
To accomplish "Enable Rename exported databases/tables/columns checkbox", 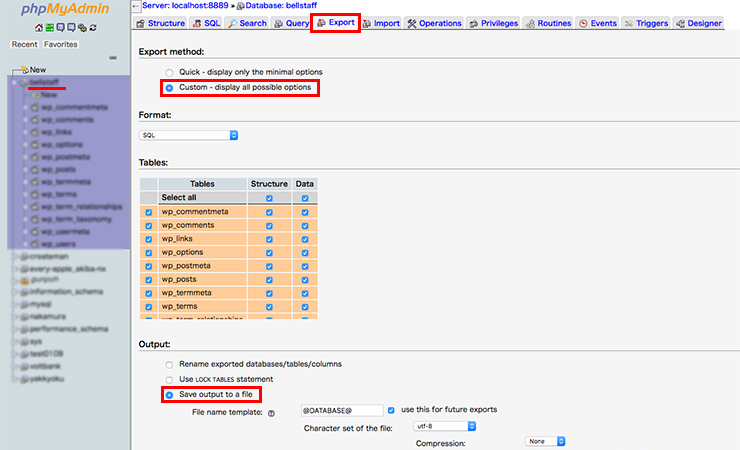I will click(x=169, y=364).
